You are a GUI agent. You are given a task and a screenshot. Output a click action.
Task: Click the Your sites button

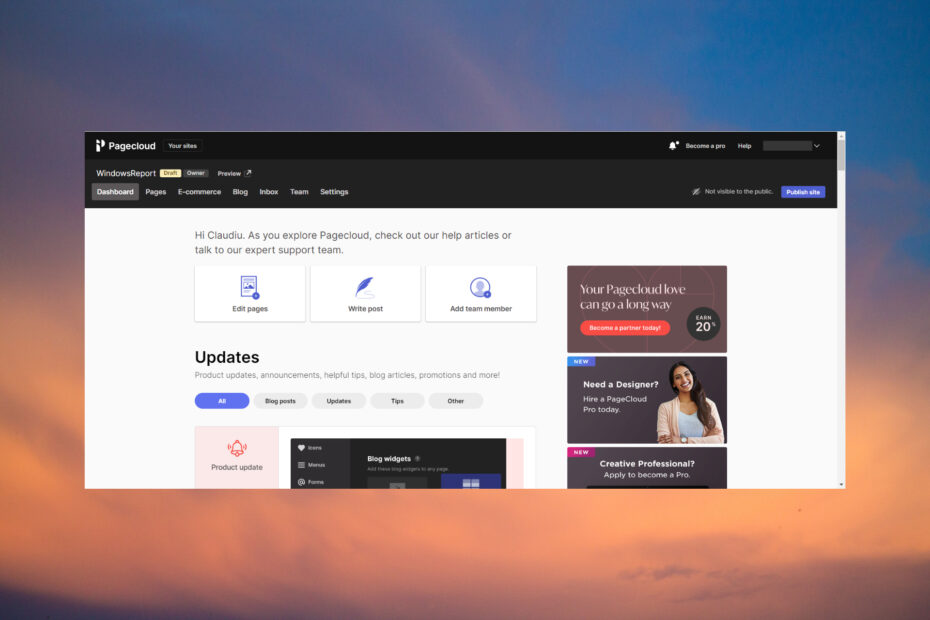point(183,146)
